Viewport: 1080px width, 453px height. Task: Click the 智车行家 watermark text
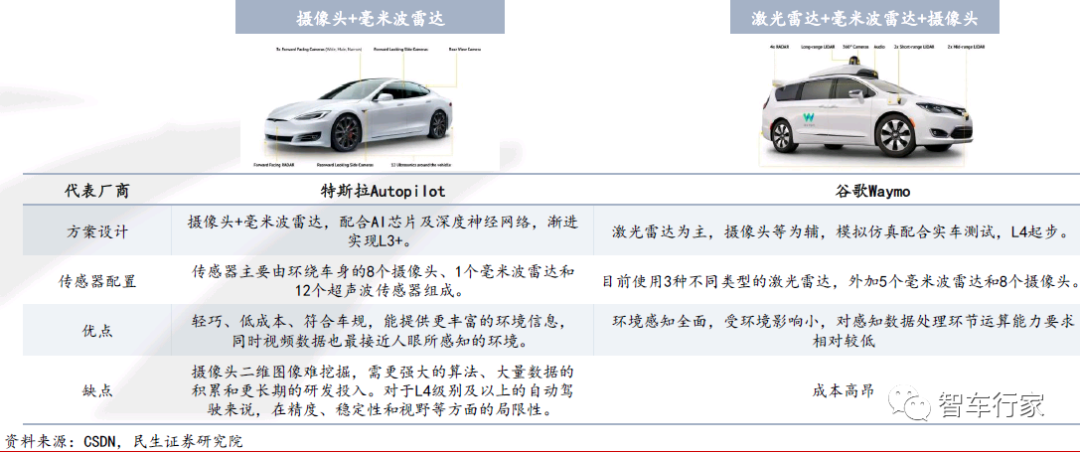tap(990, 405)
